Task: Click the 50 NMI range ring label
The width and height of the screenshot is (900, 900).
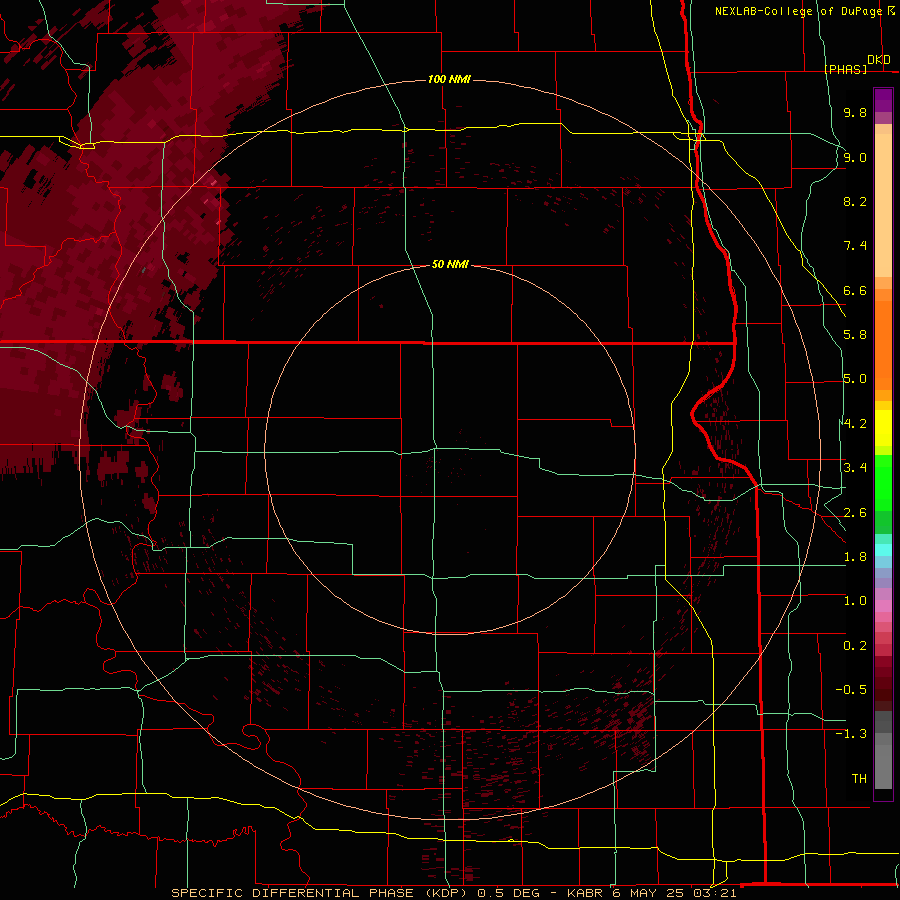Action: click(450, 264)
